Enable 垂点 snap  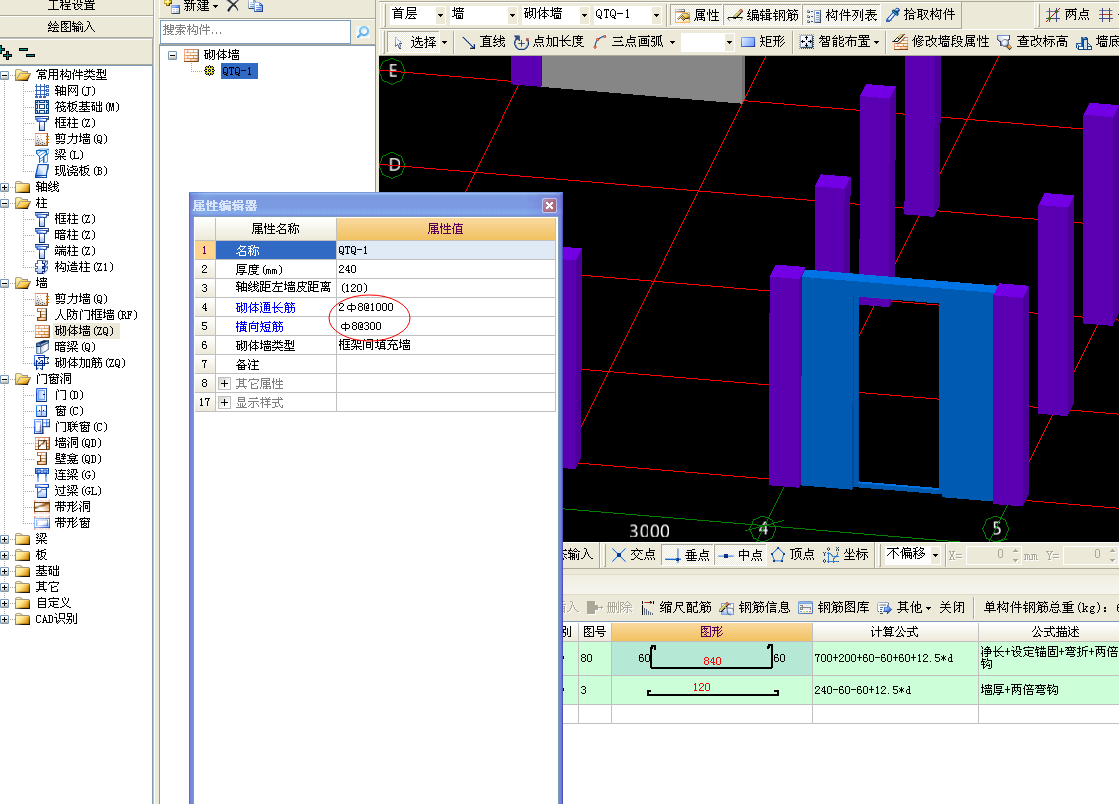pyautogui.click(x=687, y=555)
